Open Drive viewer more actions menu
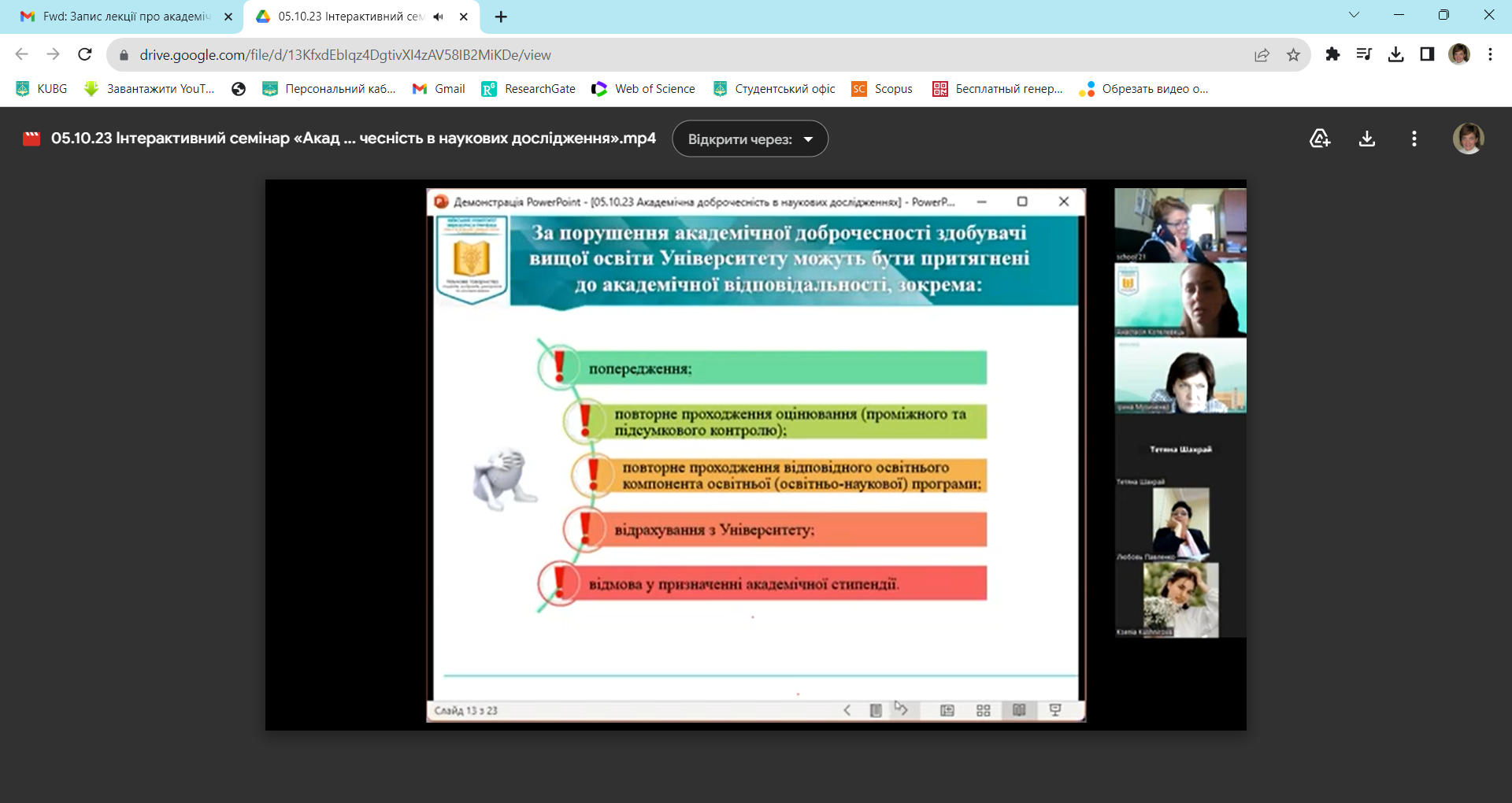The width and height of the screenshot is (1512, 803). 1414,139
